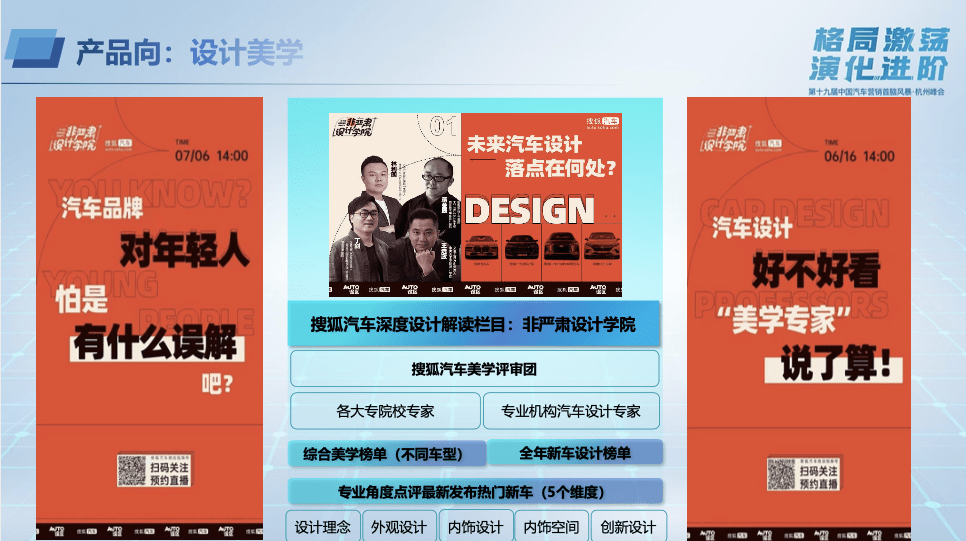Click the '外观设计' box
This screenshot has height=541, width=966.
tap(399, 526)
